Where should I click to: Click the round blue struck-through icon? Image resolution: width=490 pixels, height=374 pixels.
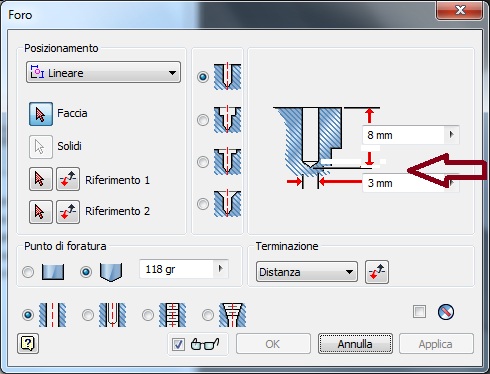(445, 312)
